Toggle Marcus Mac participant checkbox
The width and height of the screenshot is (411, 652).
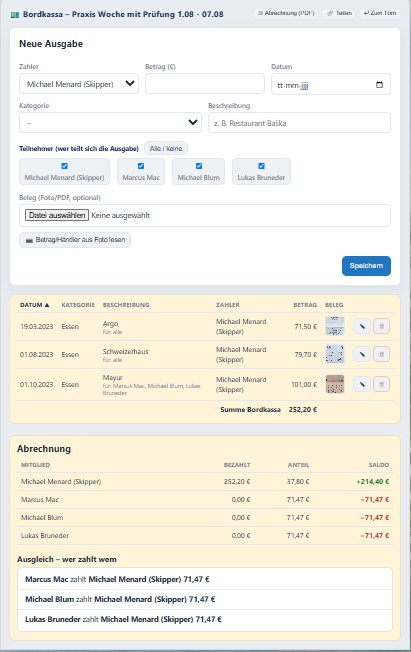[x=141, y=166]
